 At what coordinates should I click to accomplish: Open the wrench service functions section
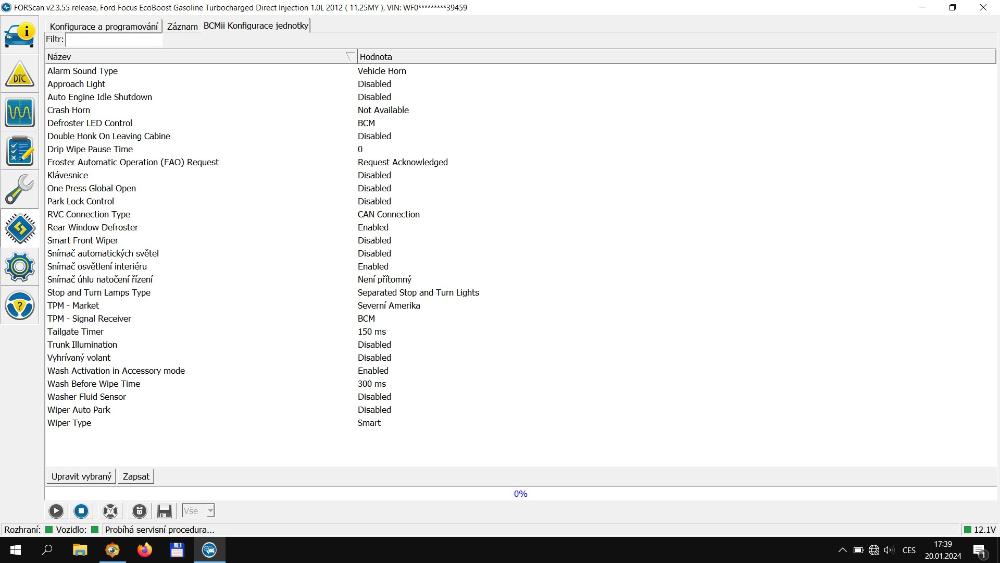tap(20, 189)
